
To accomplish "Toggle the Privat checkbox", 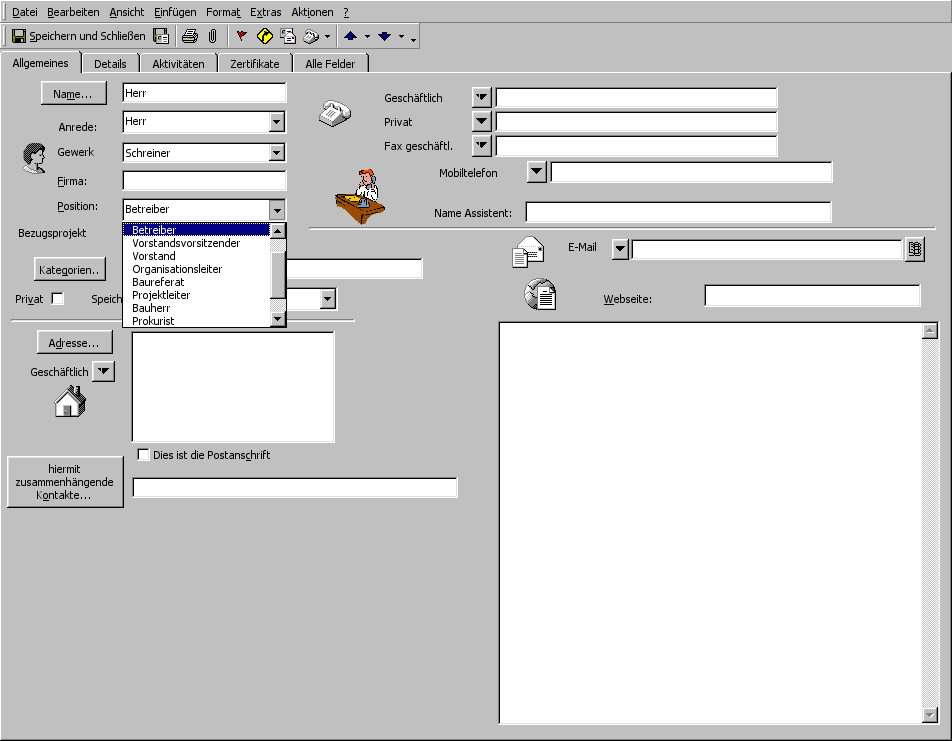I will click(x=57, y=299).
